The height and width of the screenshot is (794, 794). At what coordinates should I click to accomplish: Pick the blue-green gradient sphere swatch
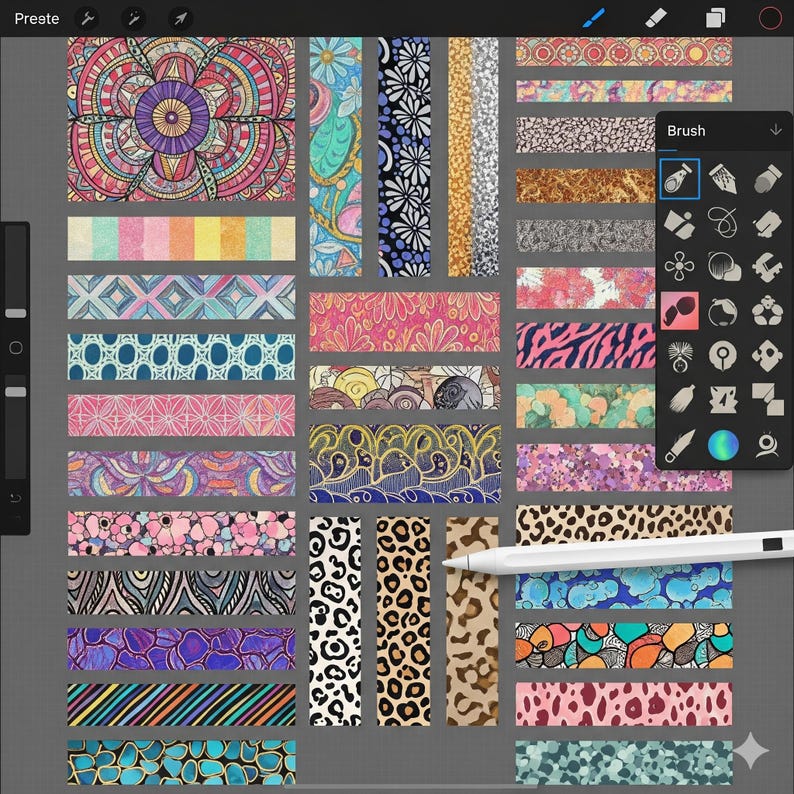click(723, 445)
